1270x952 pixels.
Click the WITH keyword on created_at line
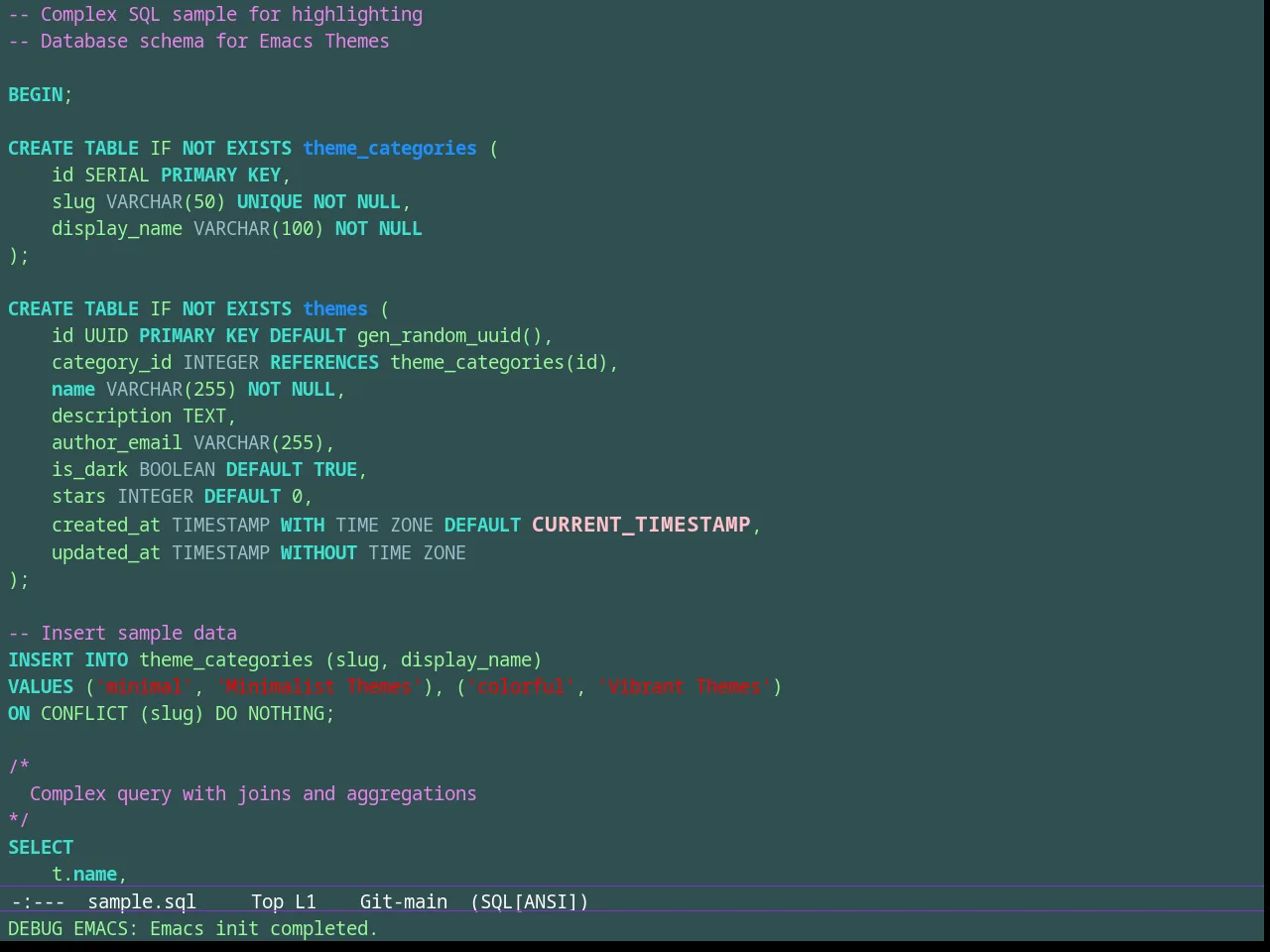coord(303,525)
